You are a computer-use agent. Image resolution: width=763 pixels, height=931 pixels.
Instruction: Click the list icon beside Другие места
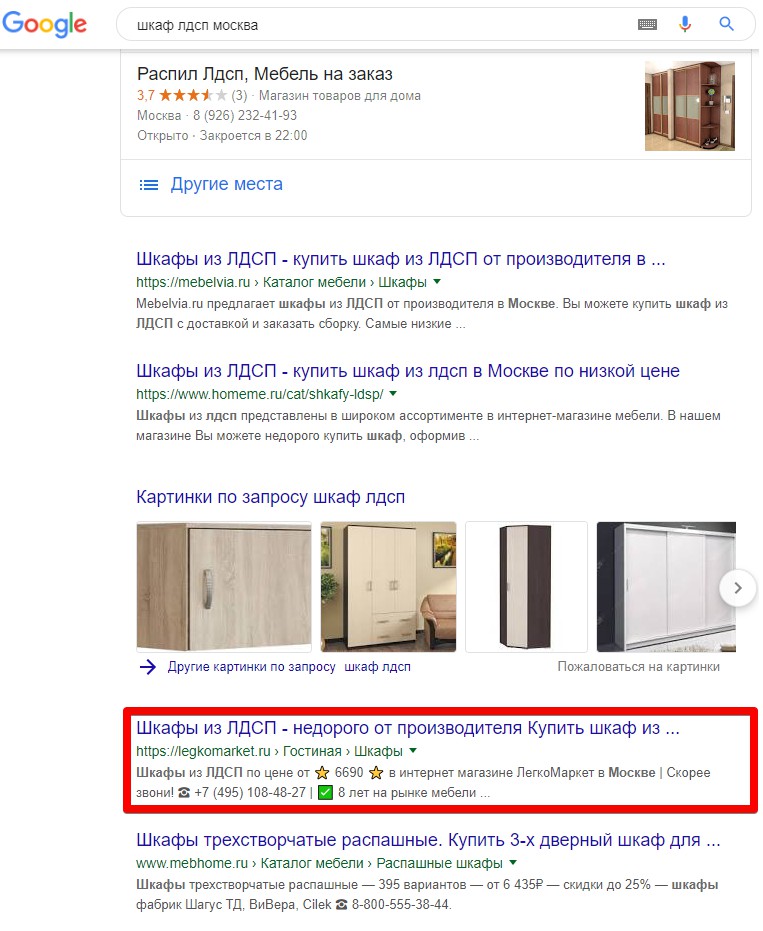click(148, 185)
